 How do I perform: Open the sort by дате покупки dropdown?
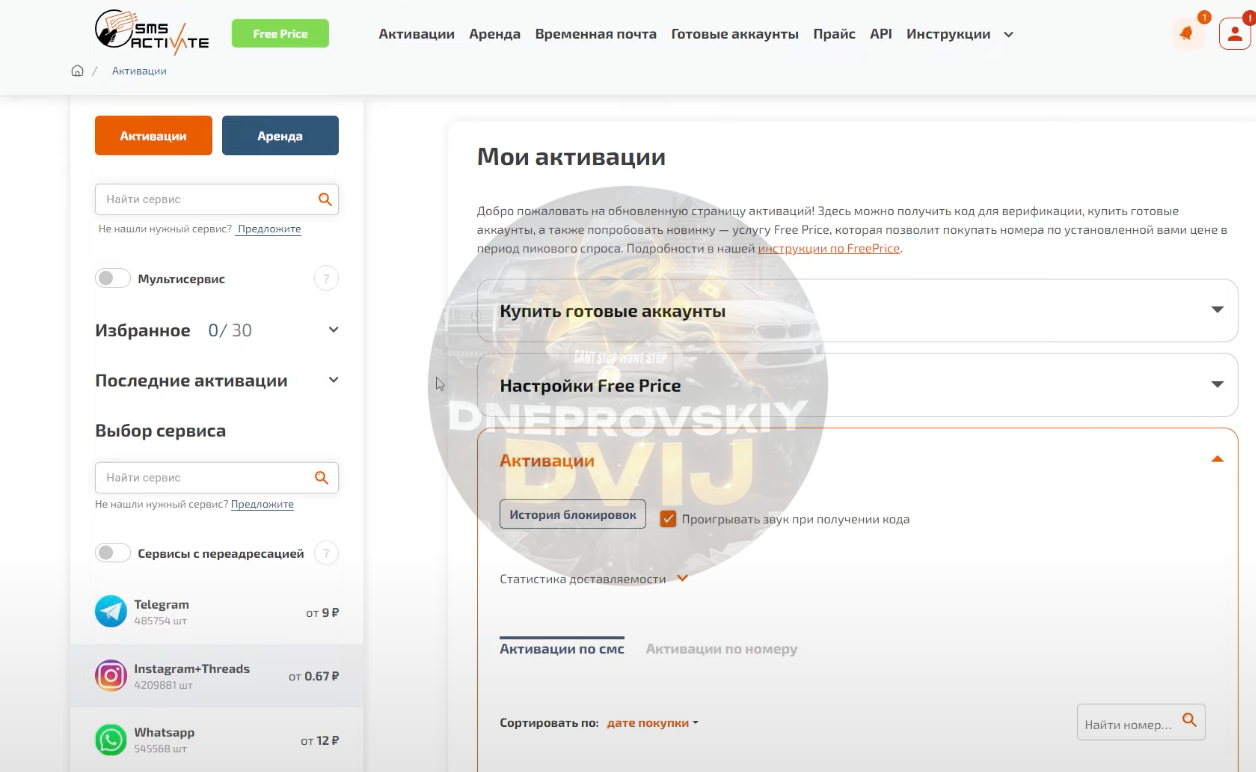pos(652,723)
